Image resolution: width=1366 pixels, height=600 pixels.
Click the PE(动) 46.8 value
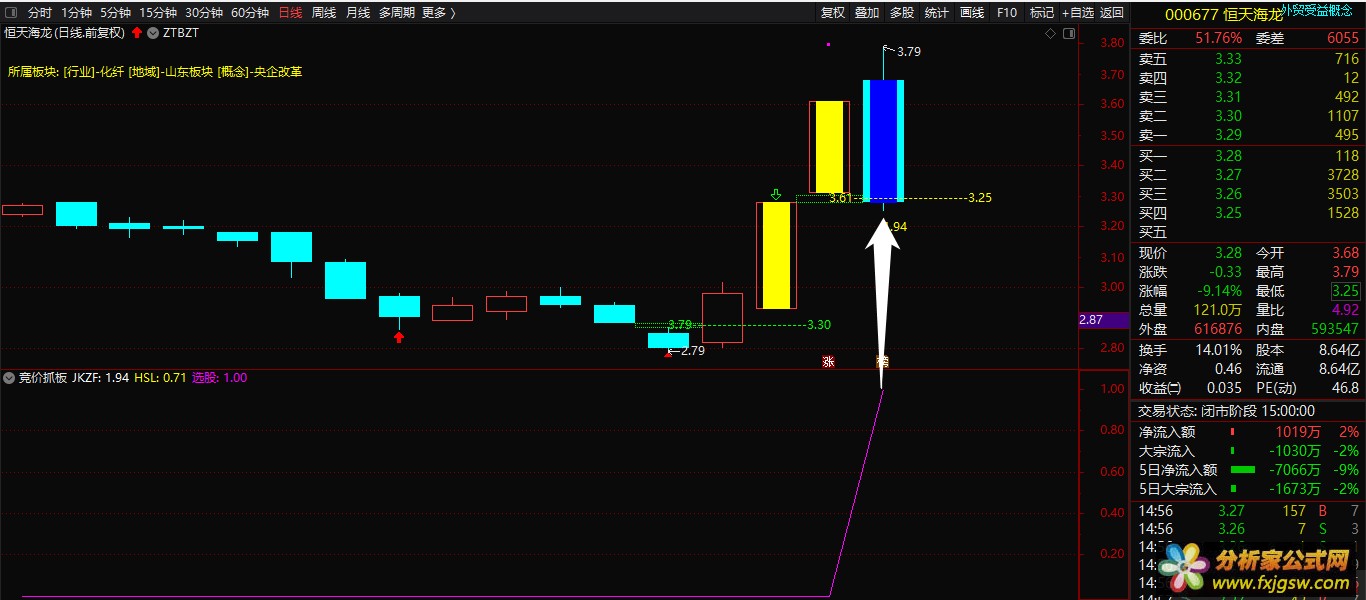tap(1345, 388)
